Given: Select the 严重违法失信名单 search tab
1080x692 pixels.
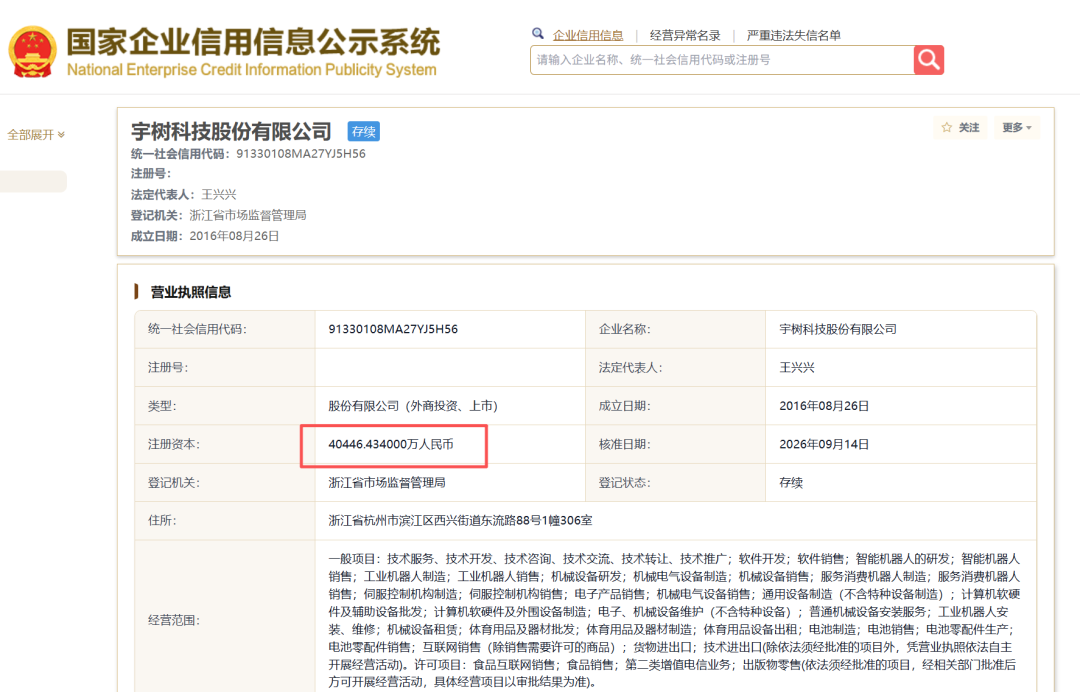Looking at the screenshot, I should (x=793, y=35).
